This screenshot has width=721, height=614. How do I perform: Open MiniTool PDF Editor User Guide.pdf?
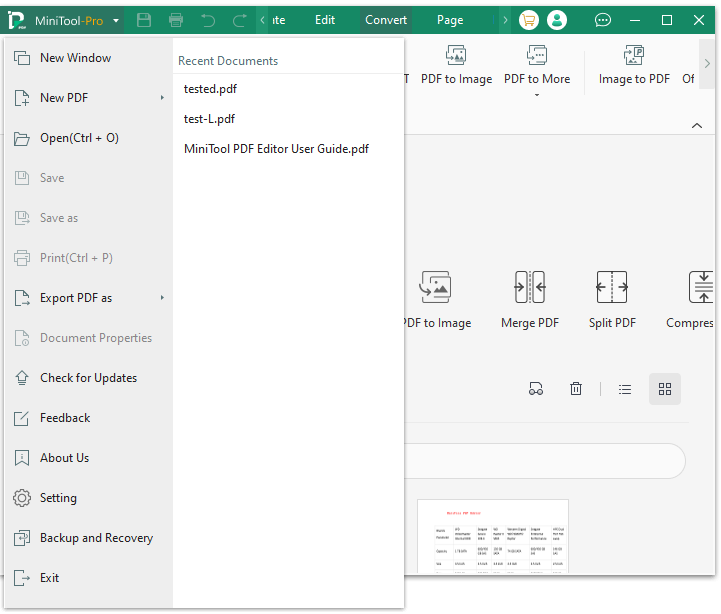pos(276,149)
